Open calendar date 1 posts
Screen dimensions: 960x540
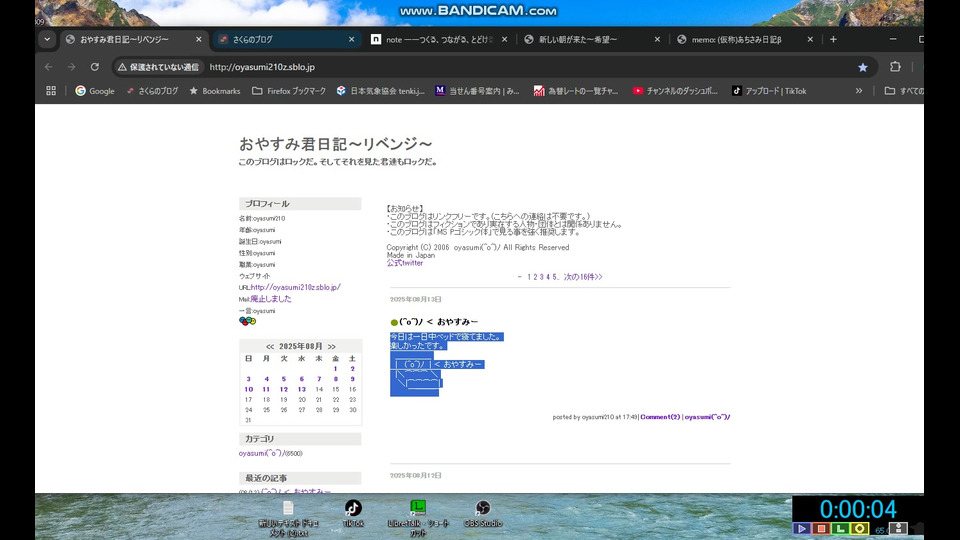(336, 369)
